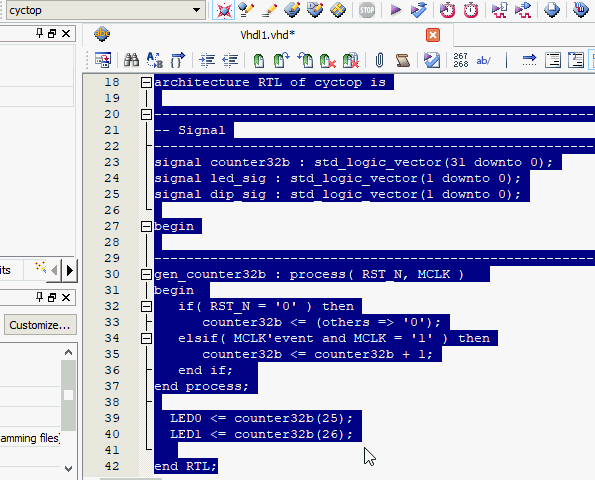595x480 pixels.
Task: Toggle bookmark with the green bookmark icon
Action: (259, 60)
